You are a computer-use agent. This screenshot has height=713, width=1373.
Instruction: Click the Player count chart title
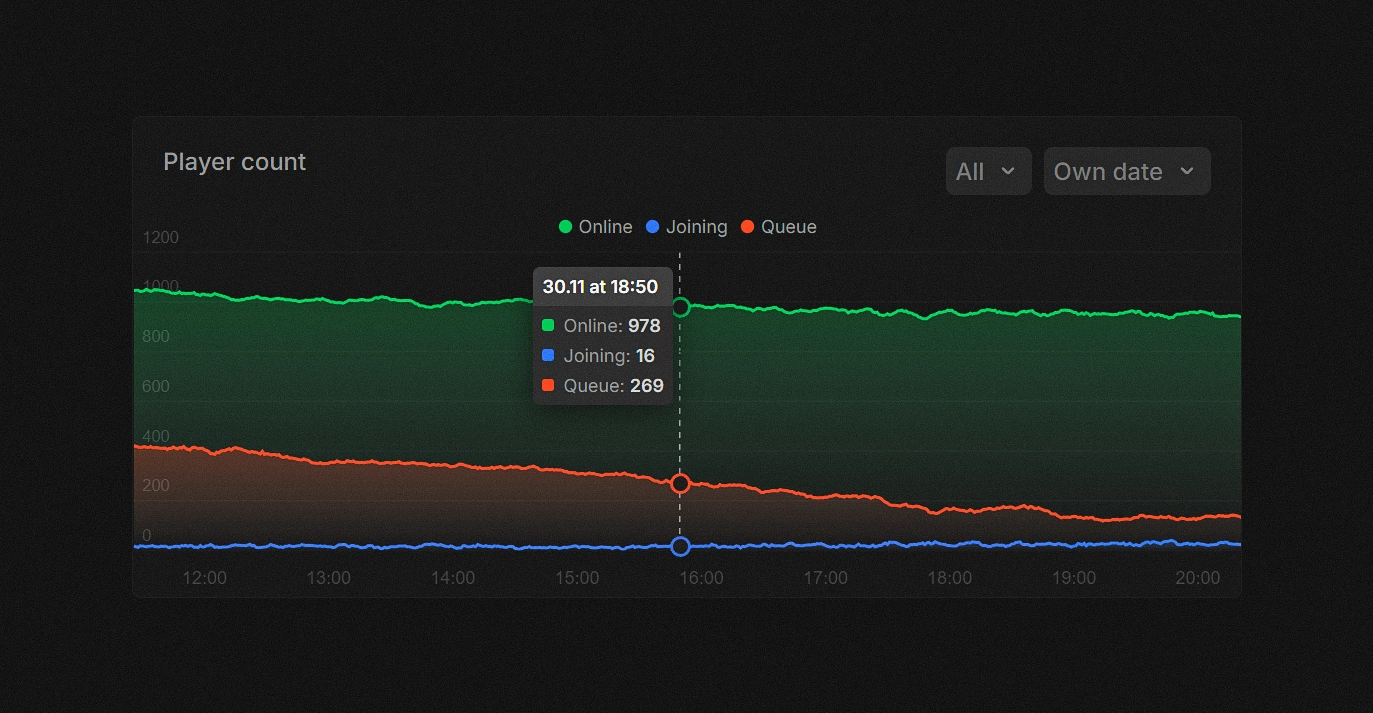(x=234, y=162)
